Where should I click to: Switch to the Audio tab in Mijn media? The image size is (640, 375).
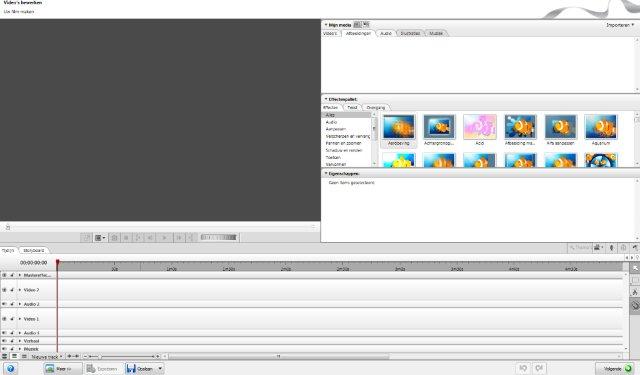click(386, 33)
